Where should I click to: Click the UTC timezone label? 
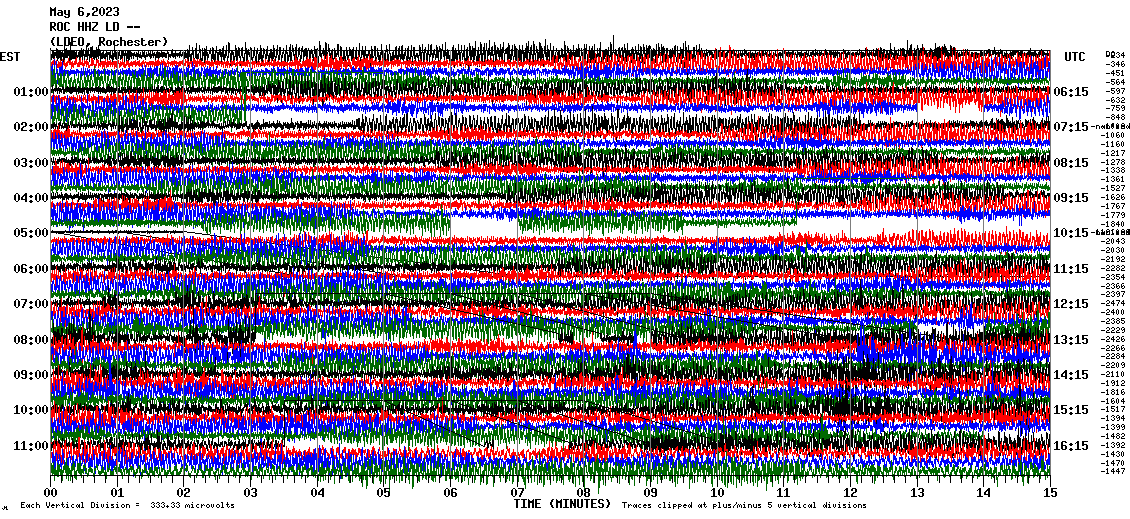(x=1075, y=56)
